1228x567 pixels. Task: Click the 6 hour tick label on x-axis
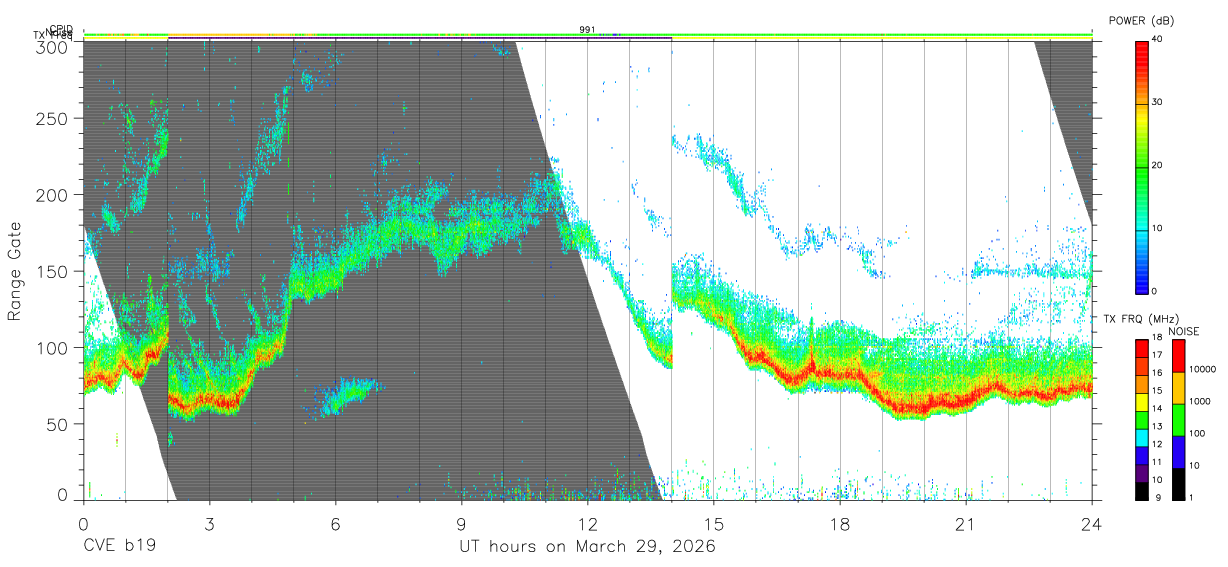click(335, 523)
